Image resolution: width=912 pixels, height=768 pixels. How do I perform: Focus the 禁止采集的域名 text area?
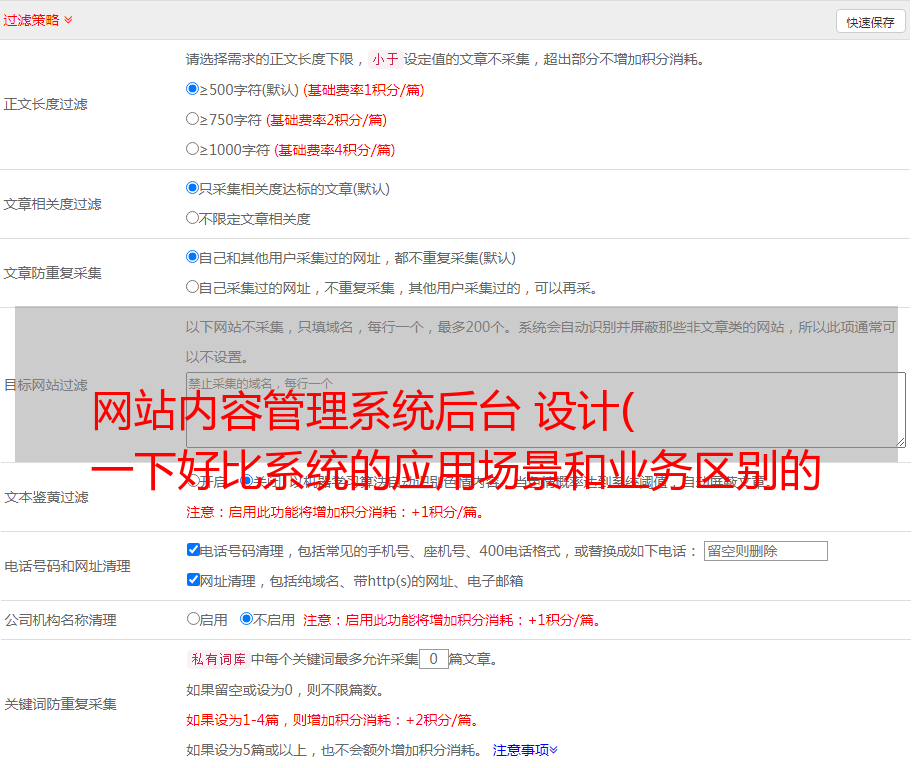[x=545, y=409]
